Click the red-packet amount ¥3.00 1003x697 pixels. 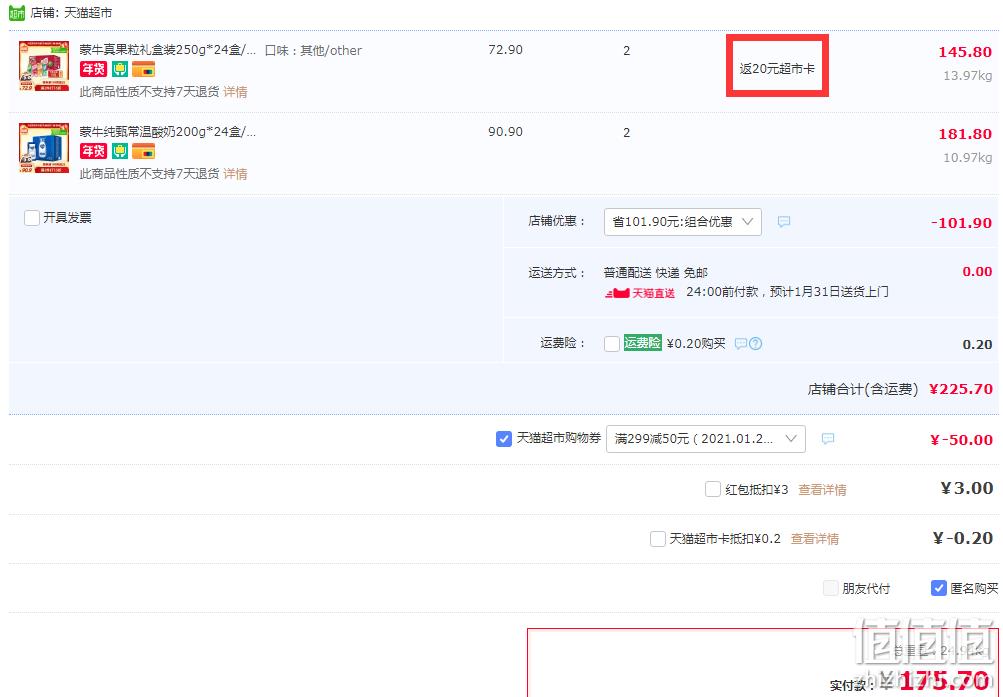tap(967, 489)
